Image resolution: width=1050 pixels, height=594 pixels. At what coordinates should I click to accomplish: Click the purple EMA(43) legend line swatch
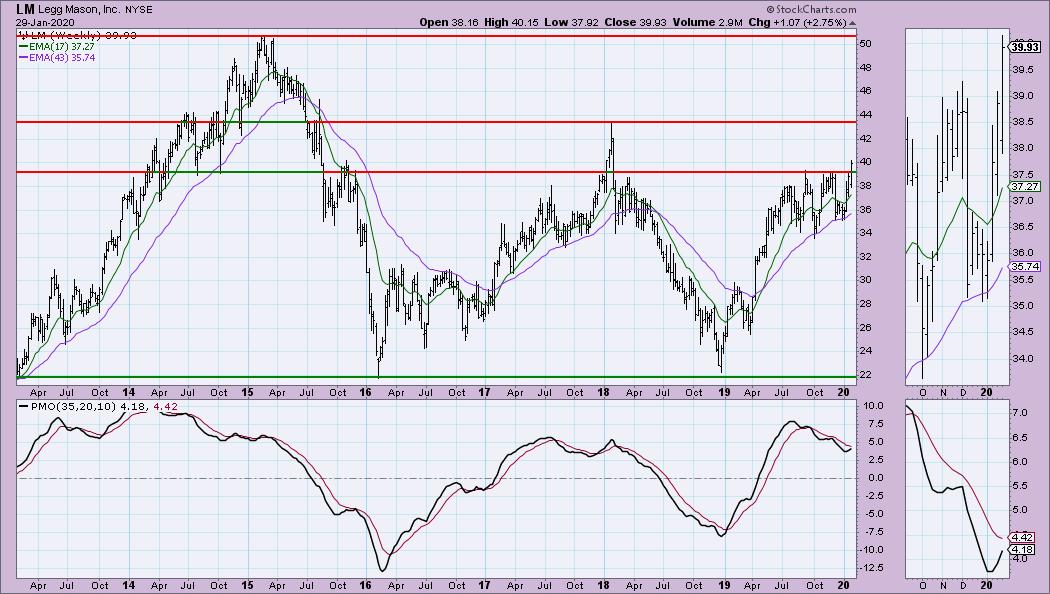pos(23,58)
